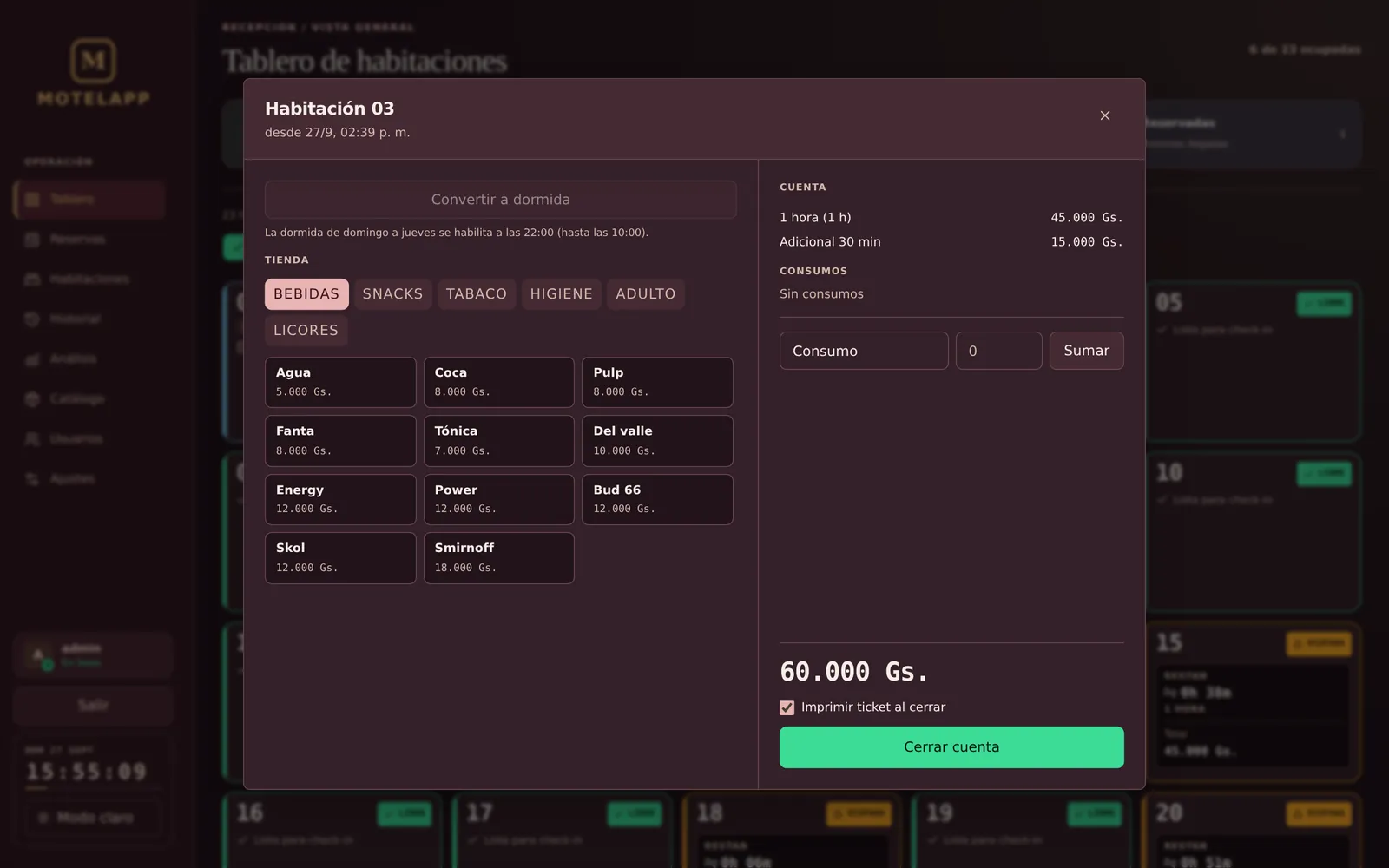Click the green Cerrar cuenta button

[951, 747]
